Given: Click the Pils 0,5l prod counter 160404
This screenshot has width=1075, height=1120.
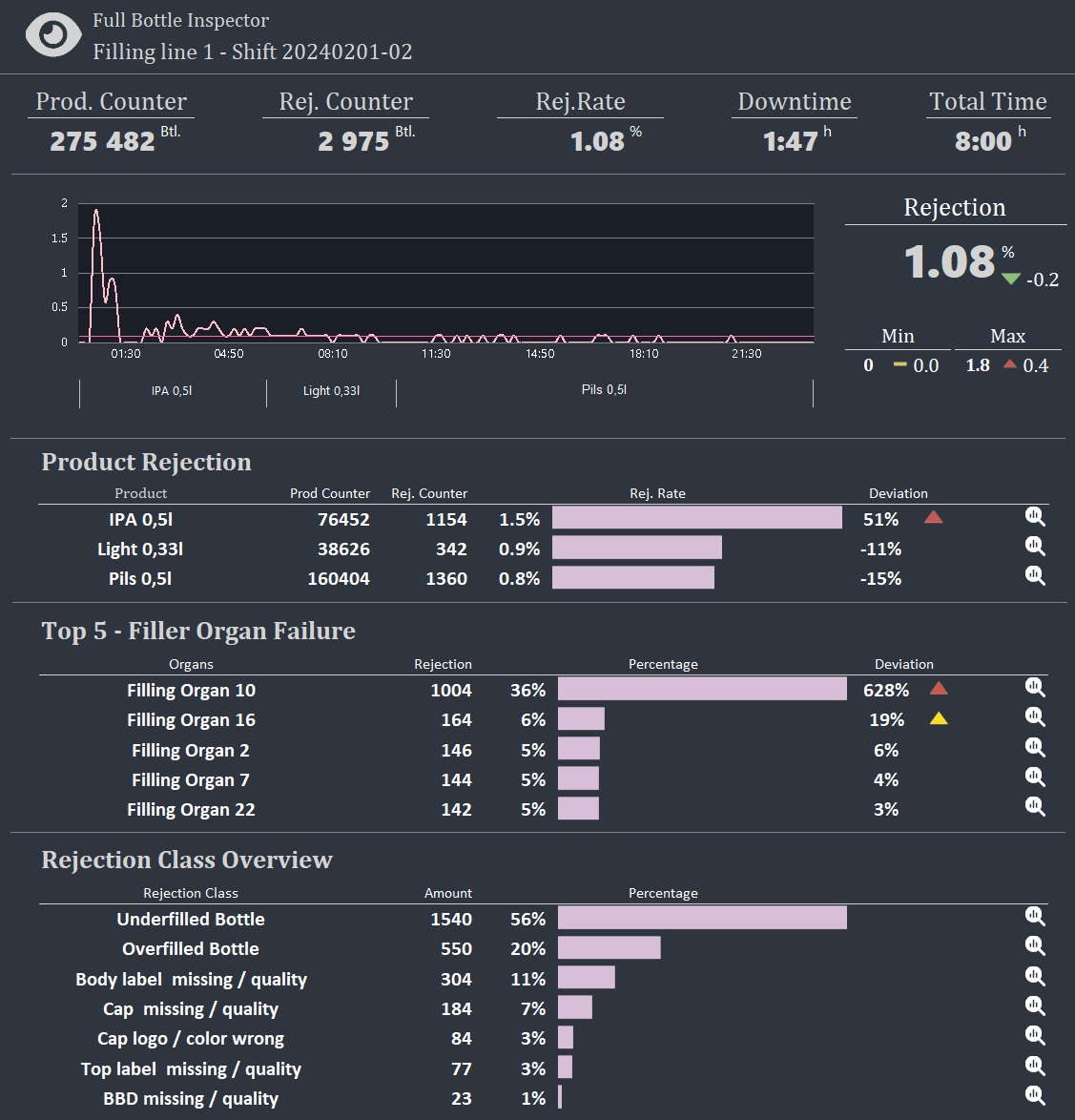Looking at the screenshot, I should point(339,578).
